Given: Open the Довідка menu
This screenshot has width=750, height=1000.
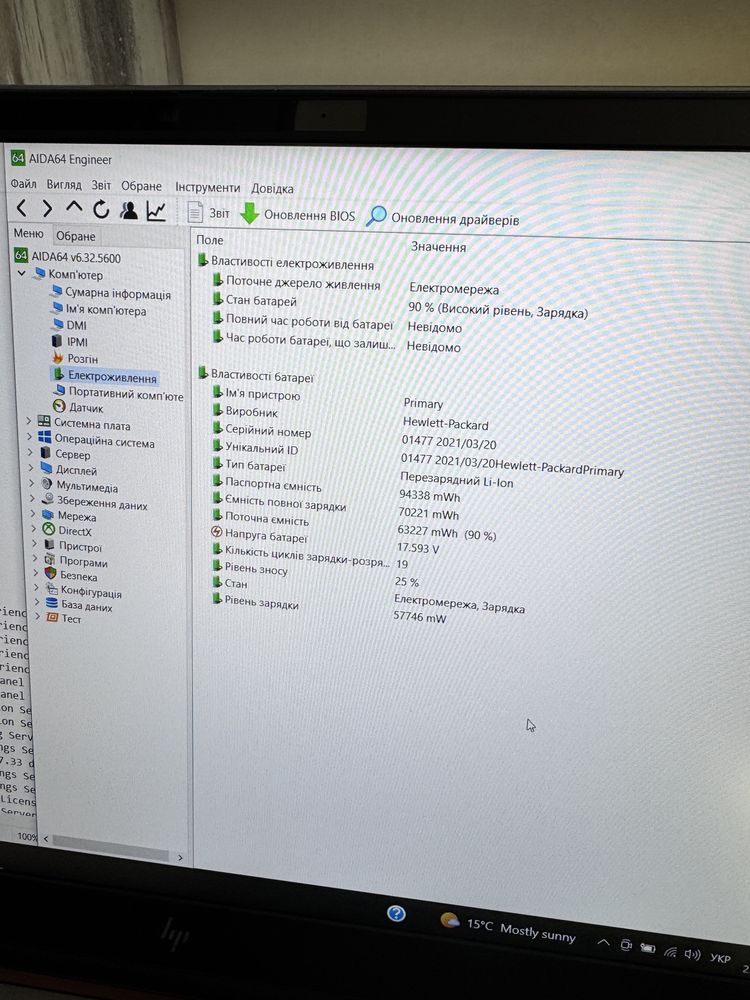Looking at the screenshot, I should click(272, 189).
